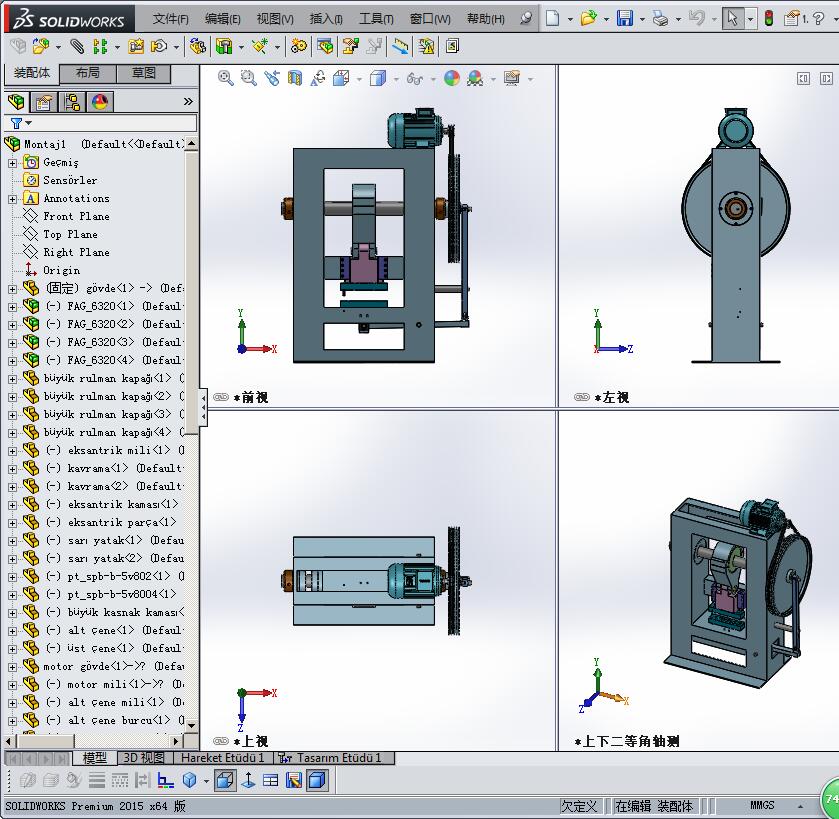Viewport: 839px width, 819px height.
Task: Switch to the 3D 视图 tab
Action: coord(143,757)
